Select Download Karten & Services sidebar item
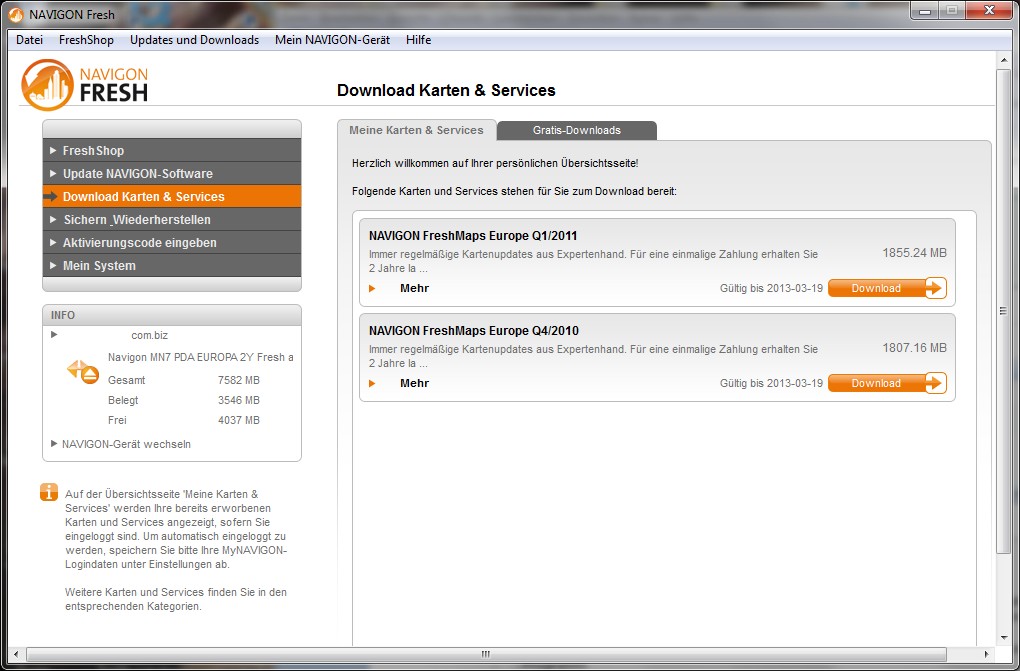1020x671 pixels. click(x=172, y=197)
